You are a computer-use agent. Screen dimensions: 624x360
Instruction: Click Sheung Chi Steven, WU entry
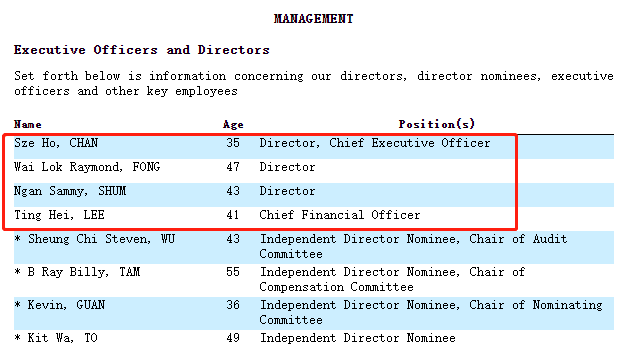pyautogui.click(x=95, y=239)
